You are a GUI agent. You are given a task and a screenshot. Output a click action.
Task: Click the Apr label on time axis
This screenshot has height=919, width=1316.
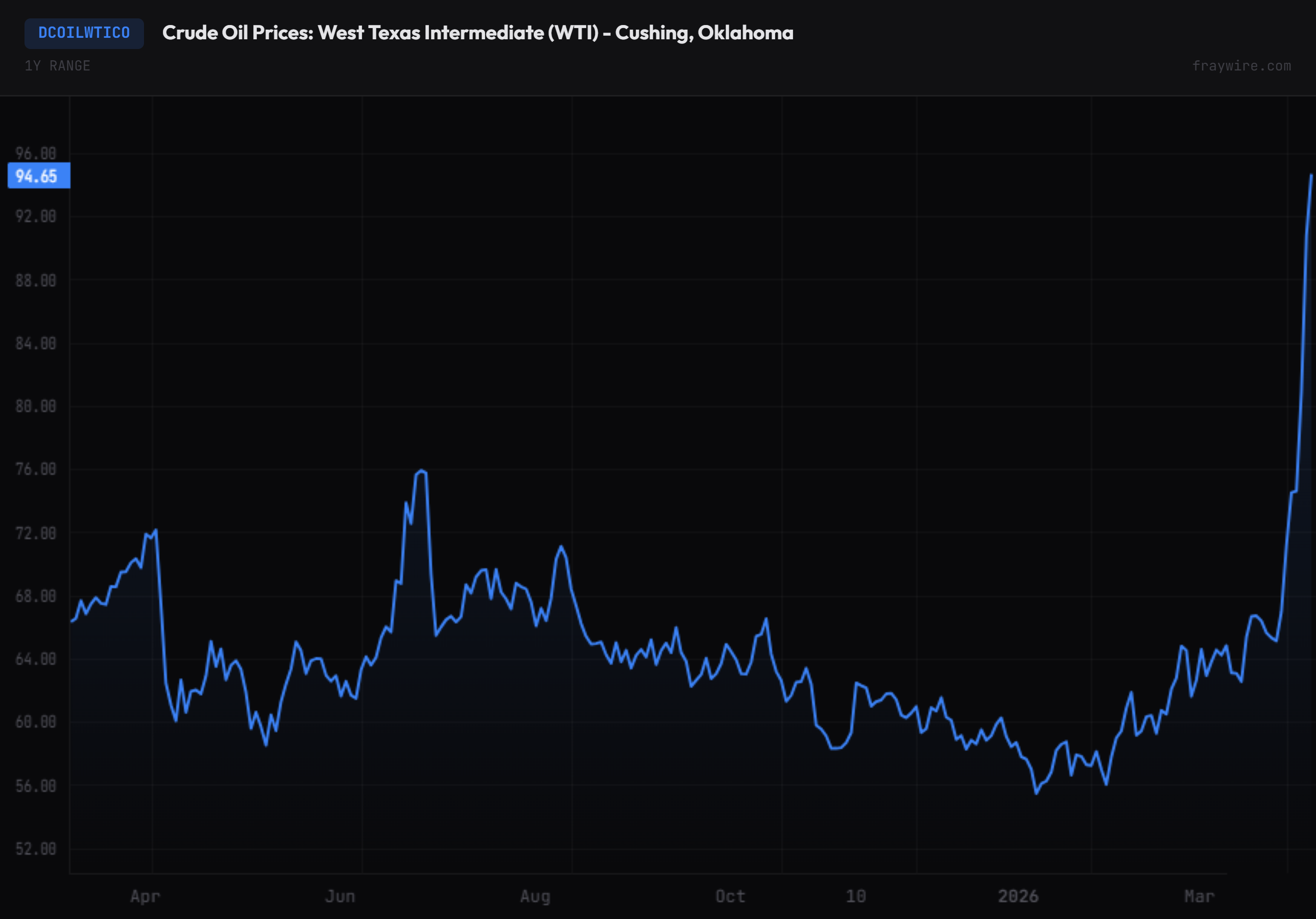(x=145, y=896)
